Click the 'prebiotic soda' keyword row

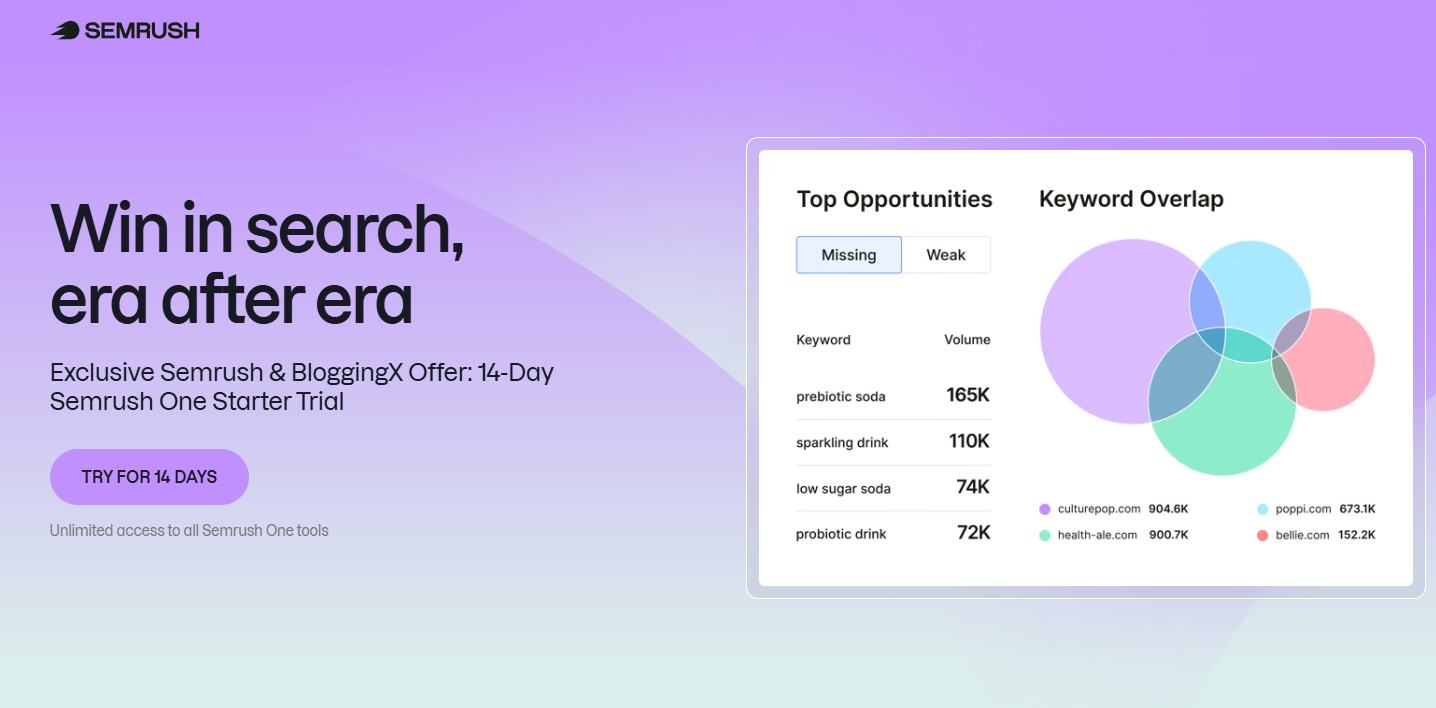[x=893, y=396]
